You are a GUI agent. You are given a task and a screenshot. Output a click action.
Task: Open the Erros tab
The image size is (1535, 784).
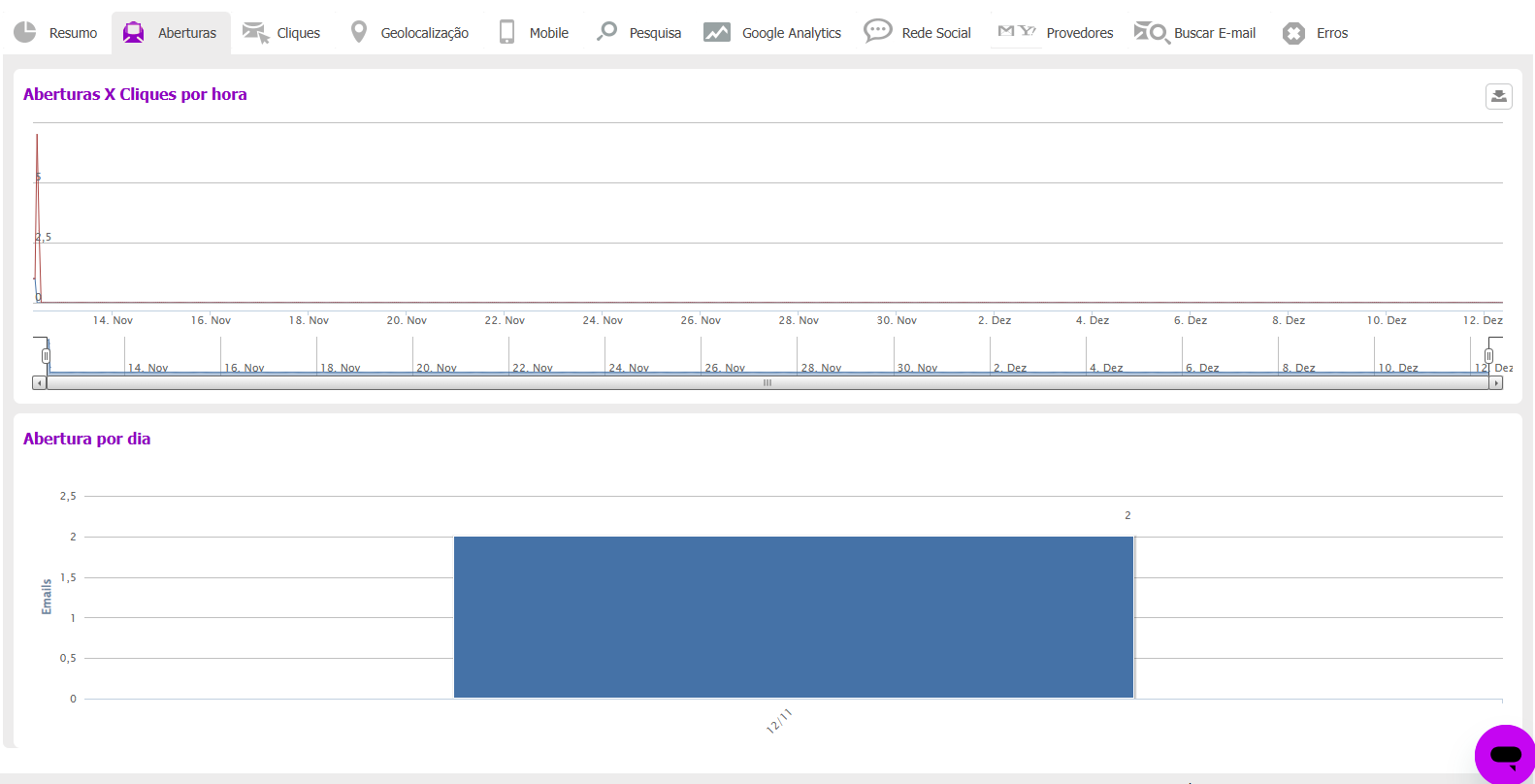pyautogui.click(x=1332, y=33)
